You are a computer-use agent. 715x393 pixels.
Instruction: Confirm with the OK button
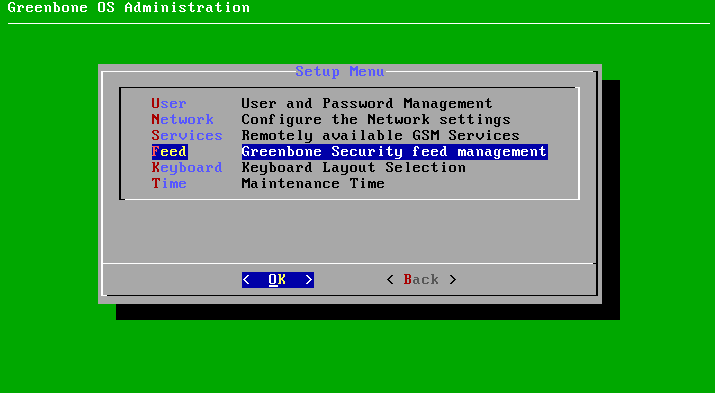tap(278, 279)
